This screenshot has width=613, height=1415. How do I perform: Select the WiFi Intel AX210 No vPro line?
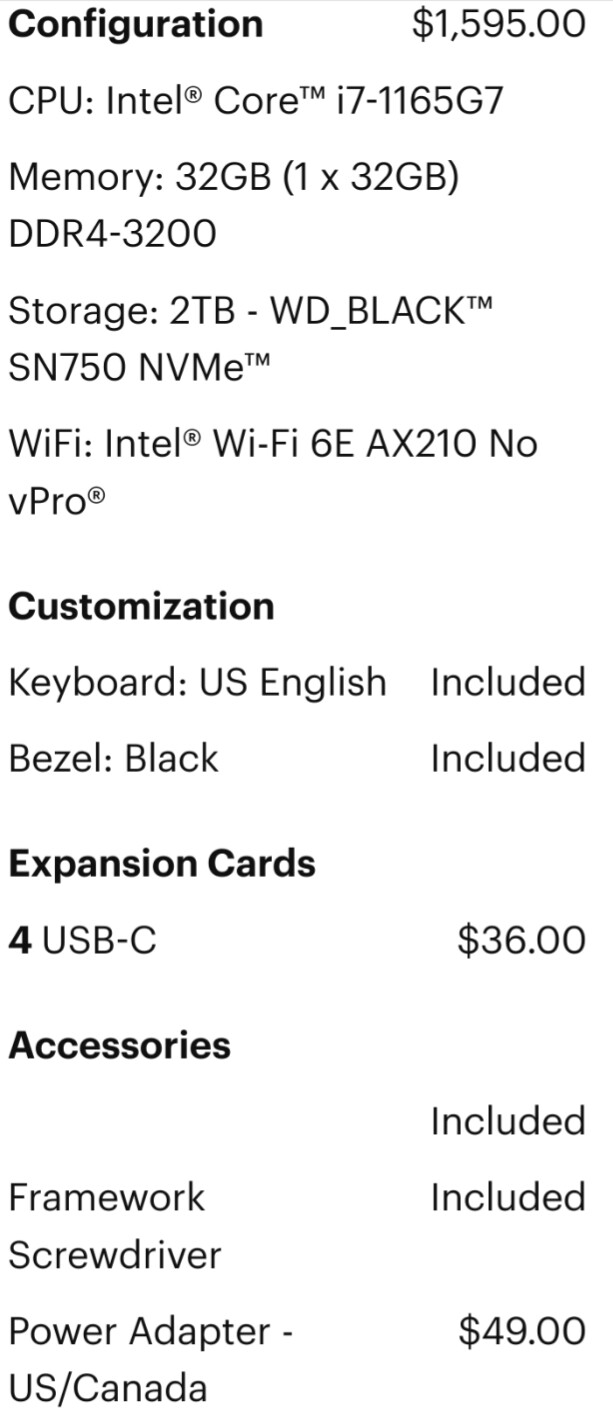[x=273, y=472]
